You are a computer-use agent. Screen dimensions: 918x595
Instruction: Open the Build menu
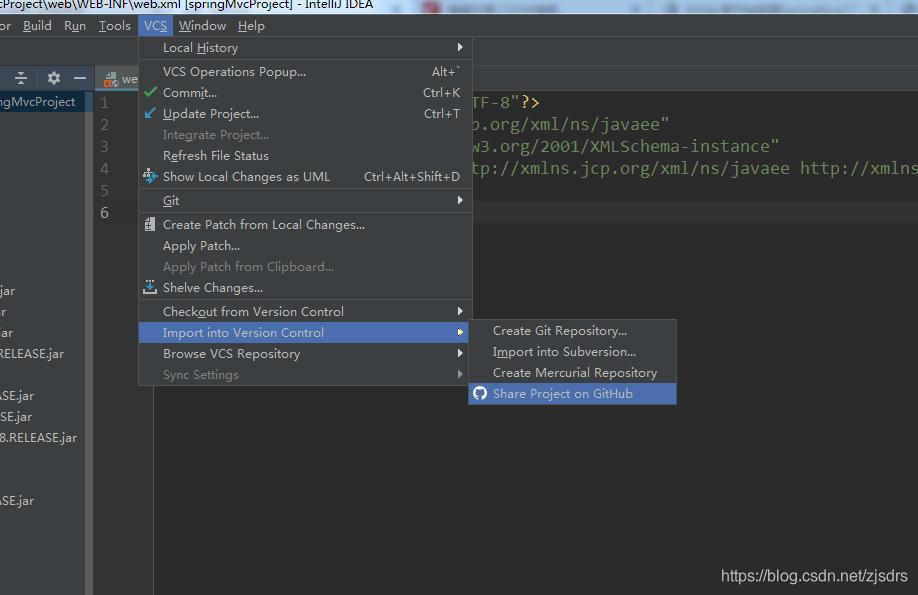coord(37,26)
